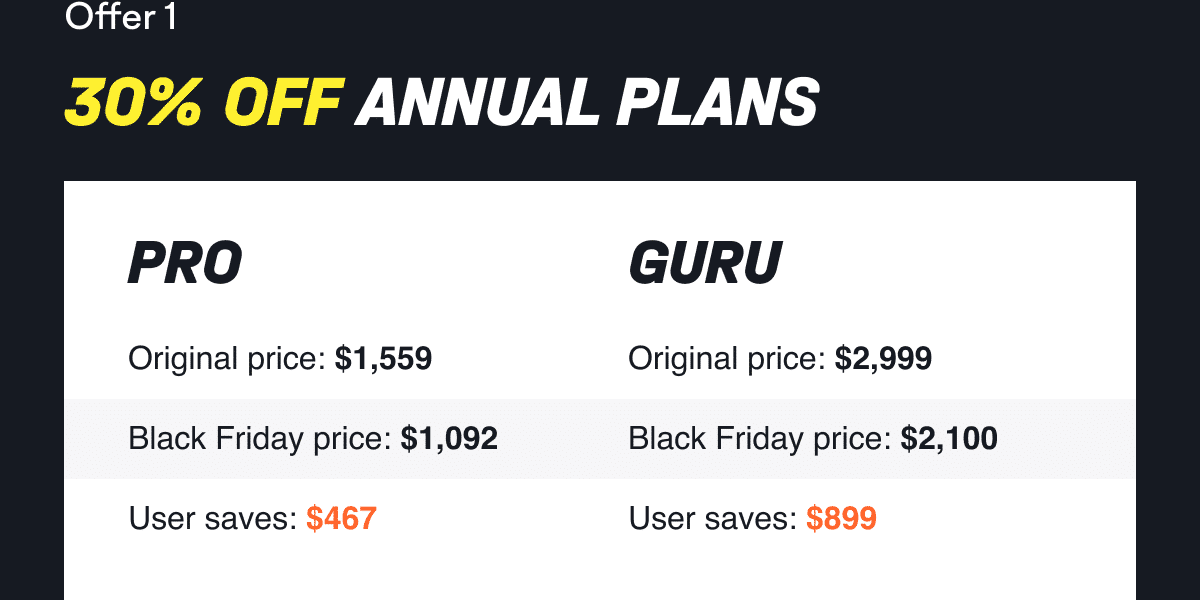Click the PRO Black Friday price label

[x=260, y=438]
